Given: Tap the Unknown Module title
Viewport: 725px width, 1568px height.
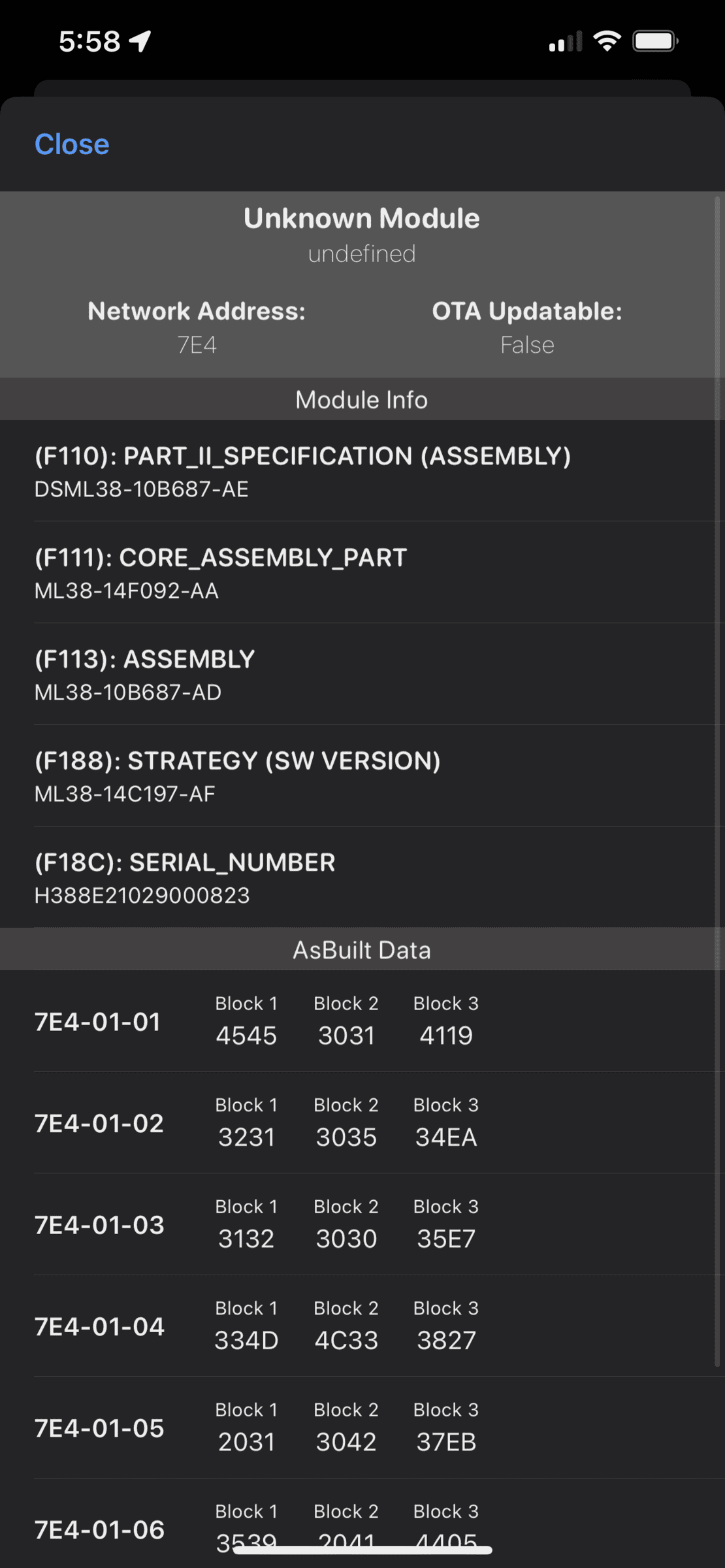Looking at the screenshot, I should [x=362, y=219].
